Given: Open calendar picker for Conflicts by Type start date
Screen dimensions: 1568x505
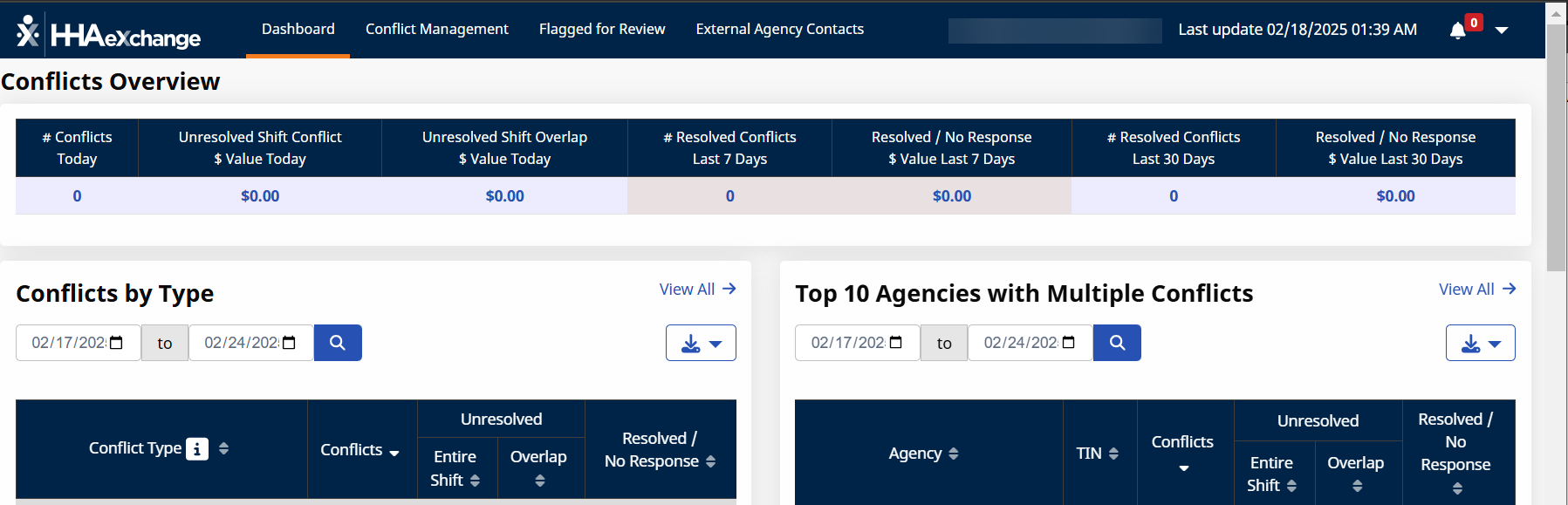Looking at the screenshot, I should 117,343.
